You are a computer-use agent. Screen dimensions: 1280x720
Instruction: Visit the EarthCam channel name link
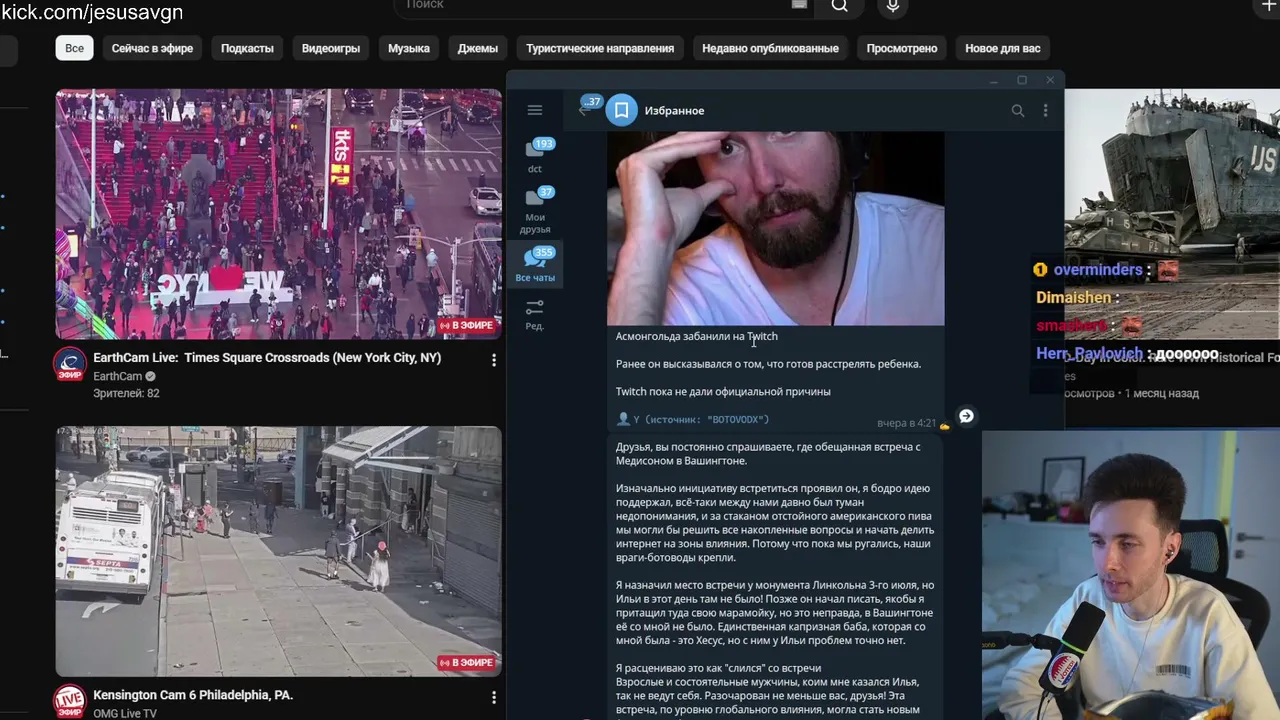(118, 376)
